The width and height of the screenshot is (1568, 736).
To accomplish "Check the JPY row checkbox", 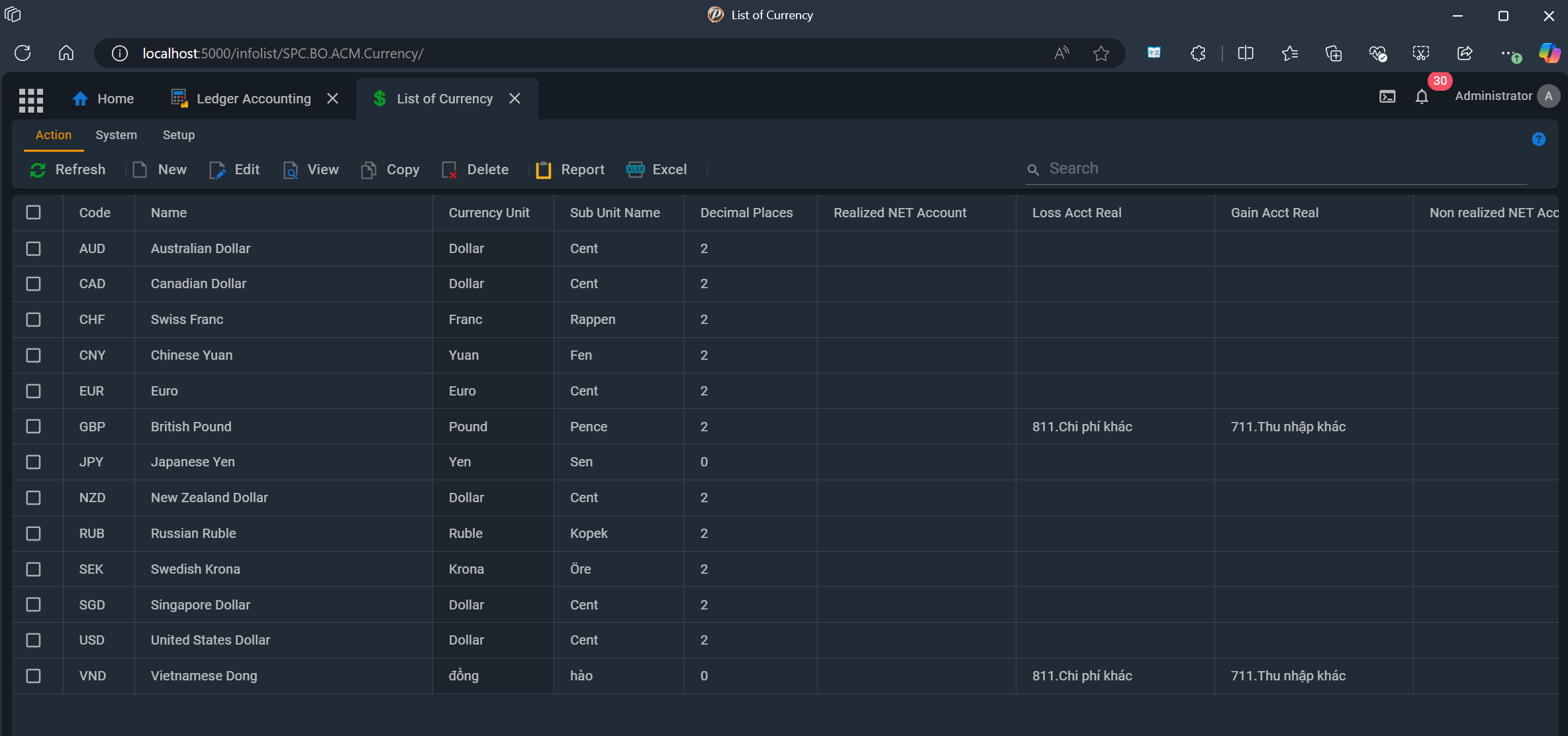I will (33, 462).
